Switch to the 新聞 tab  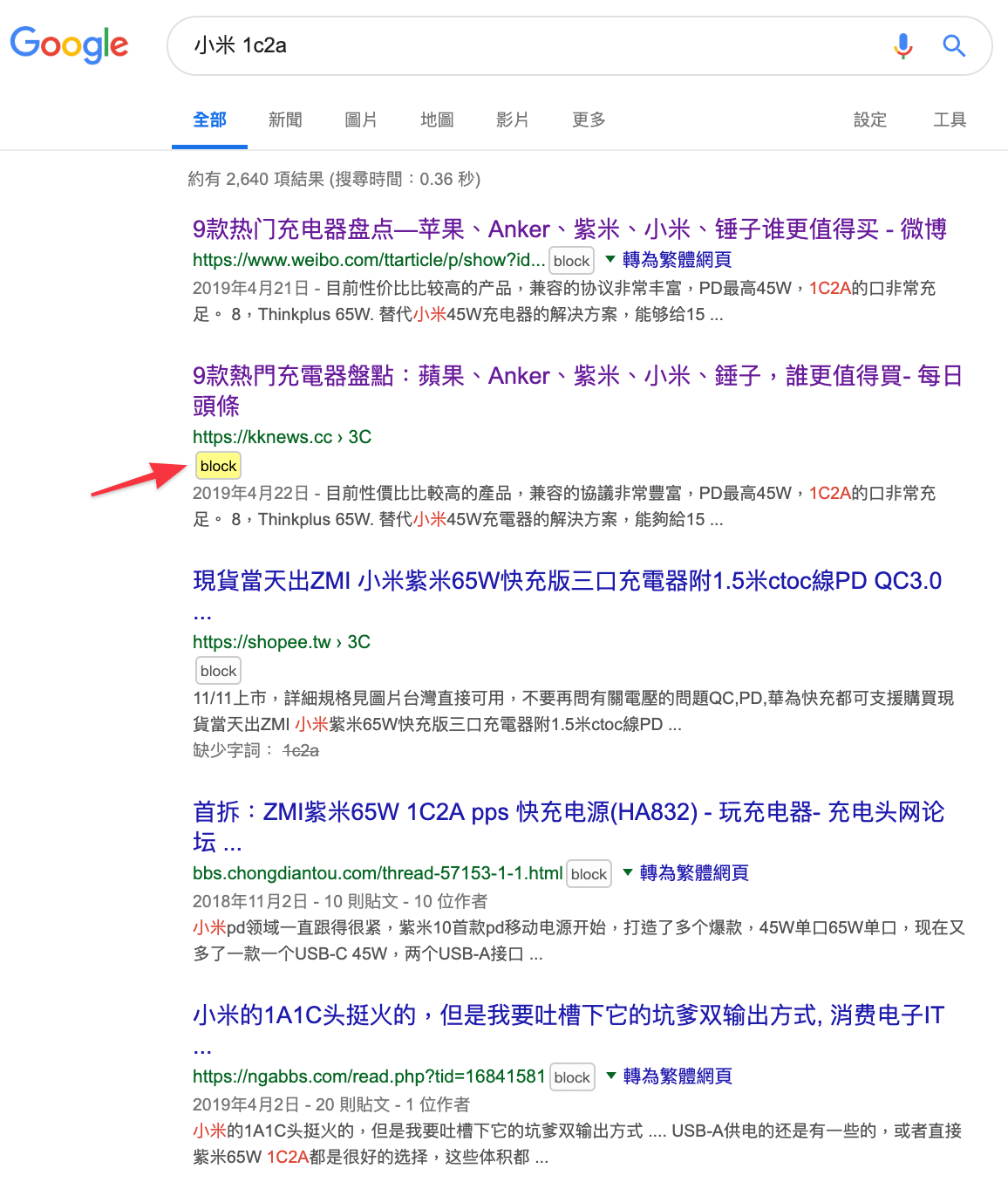[x=285, y=120]
